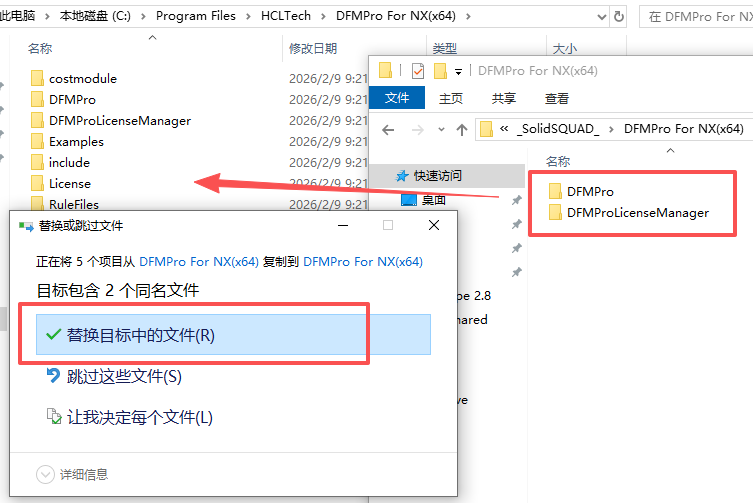The image size is (753, 503).
Task: Sort by 名称 column in _SolidSQUAD_ window
Action: (x=558, y=161)
